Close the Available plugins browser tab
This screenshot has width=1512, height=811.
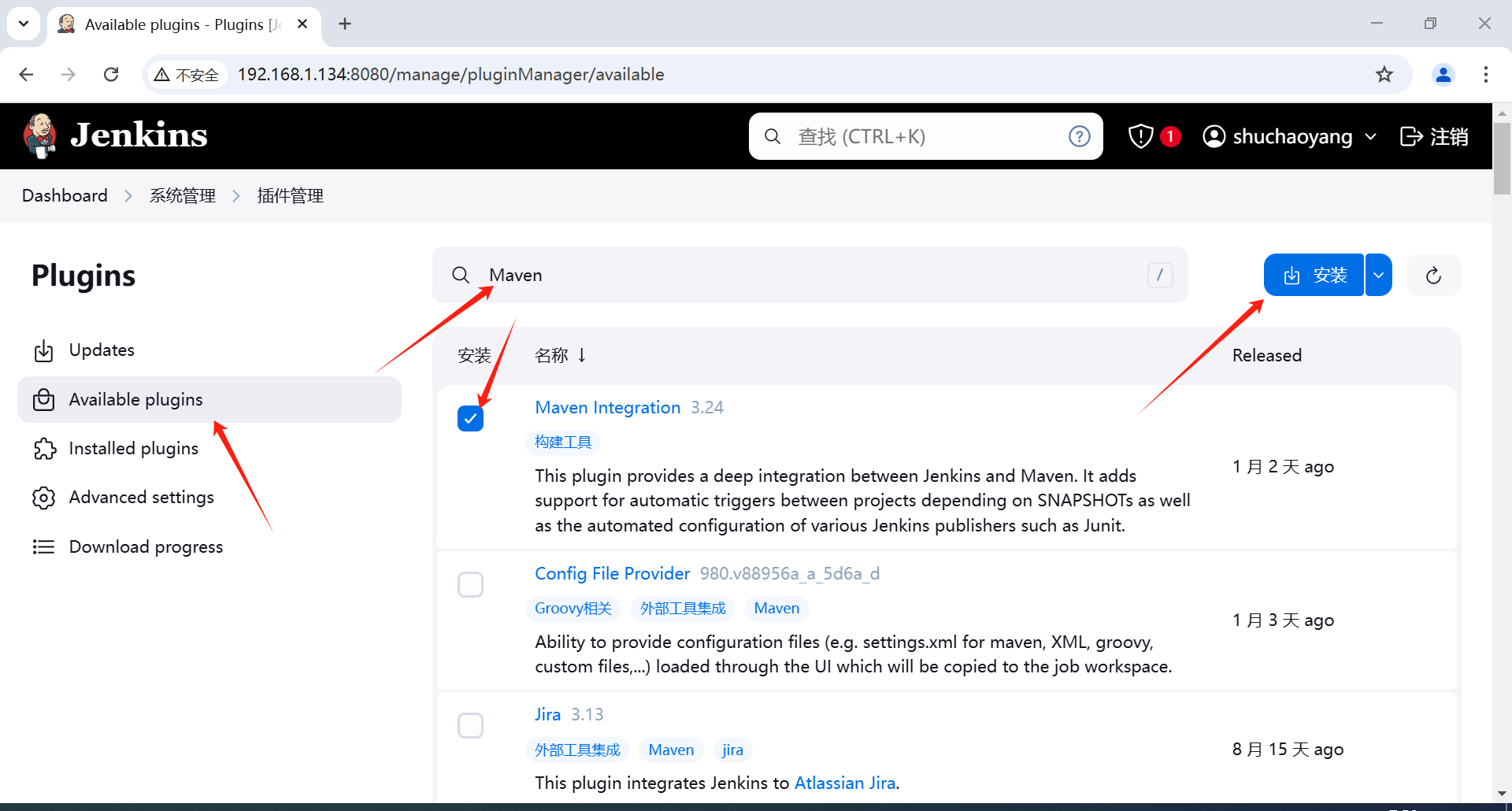(302, 24)
